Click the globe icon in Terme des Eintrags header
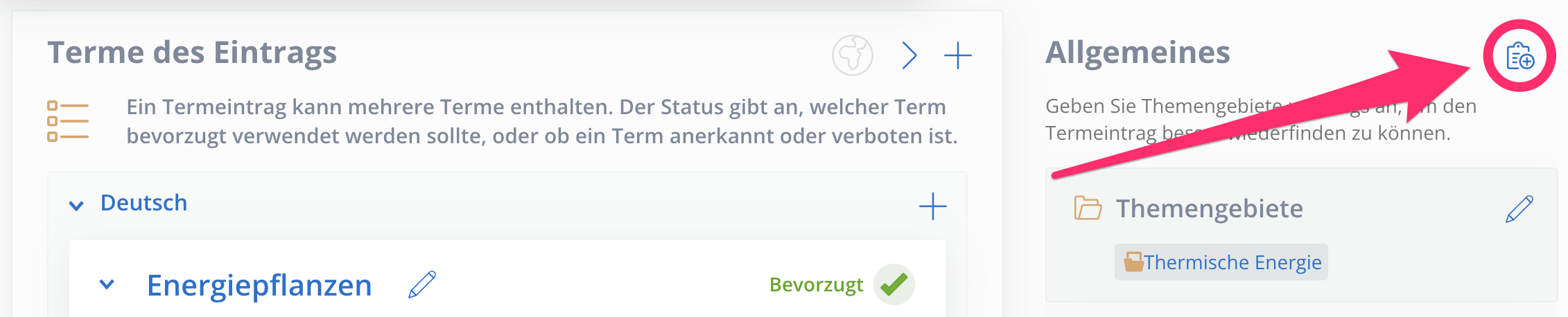This screenshot has width=1568, height=317. point(853,55)
